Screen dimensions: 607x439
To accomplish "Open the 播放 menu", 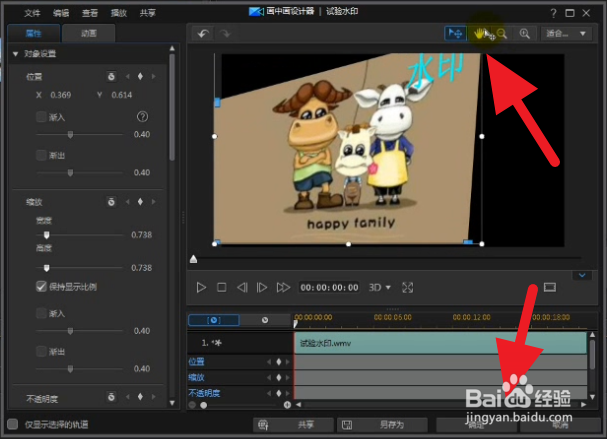I will click(x=118, y=13).
